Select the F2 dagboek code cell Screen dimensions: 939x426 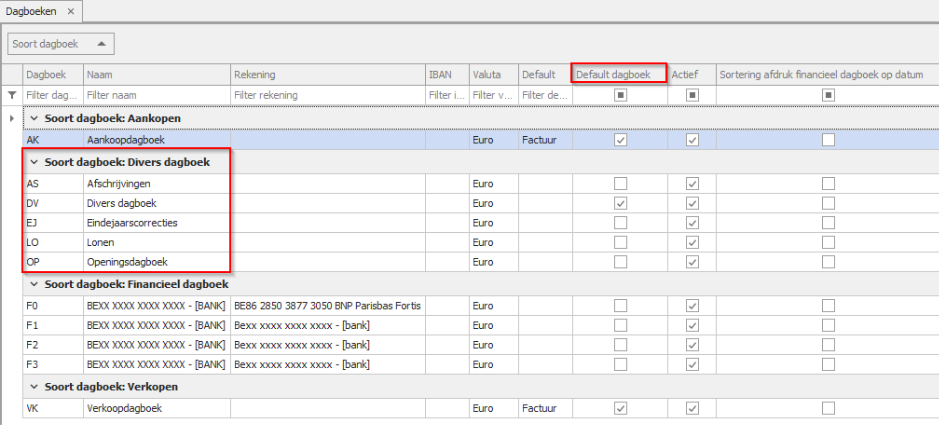(53, 345)
